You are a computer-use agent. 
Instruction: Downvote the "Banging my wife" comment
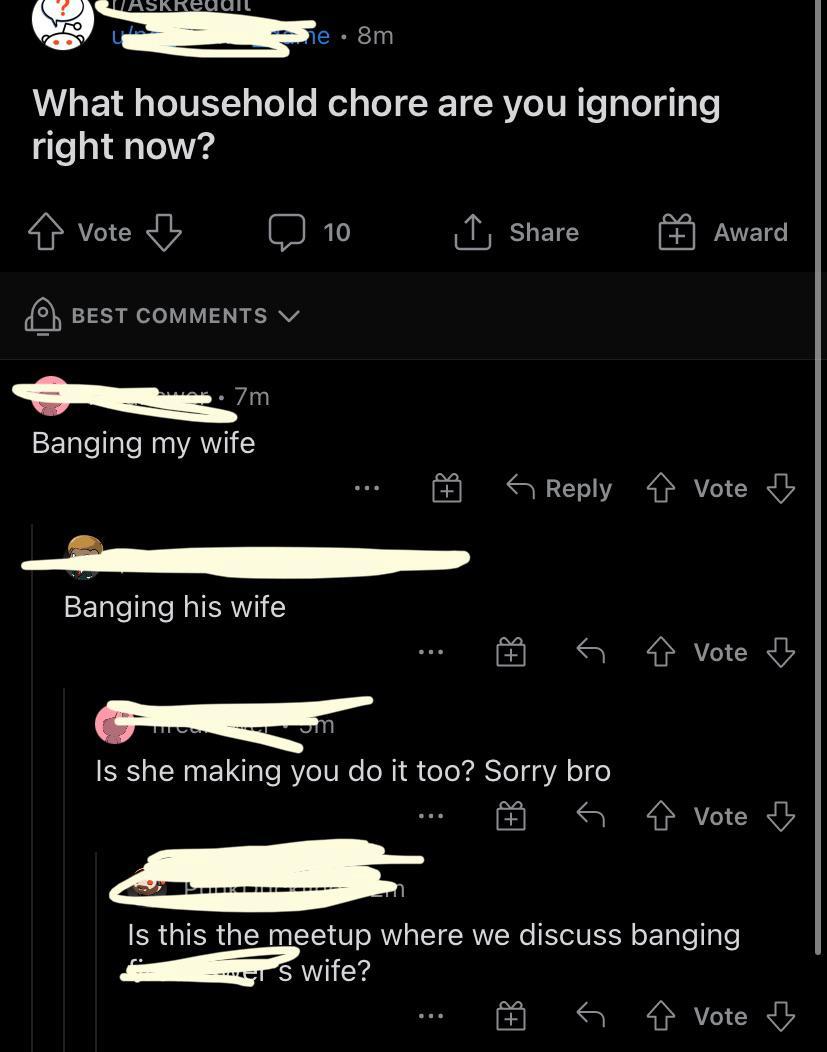click(781, 488)
